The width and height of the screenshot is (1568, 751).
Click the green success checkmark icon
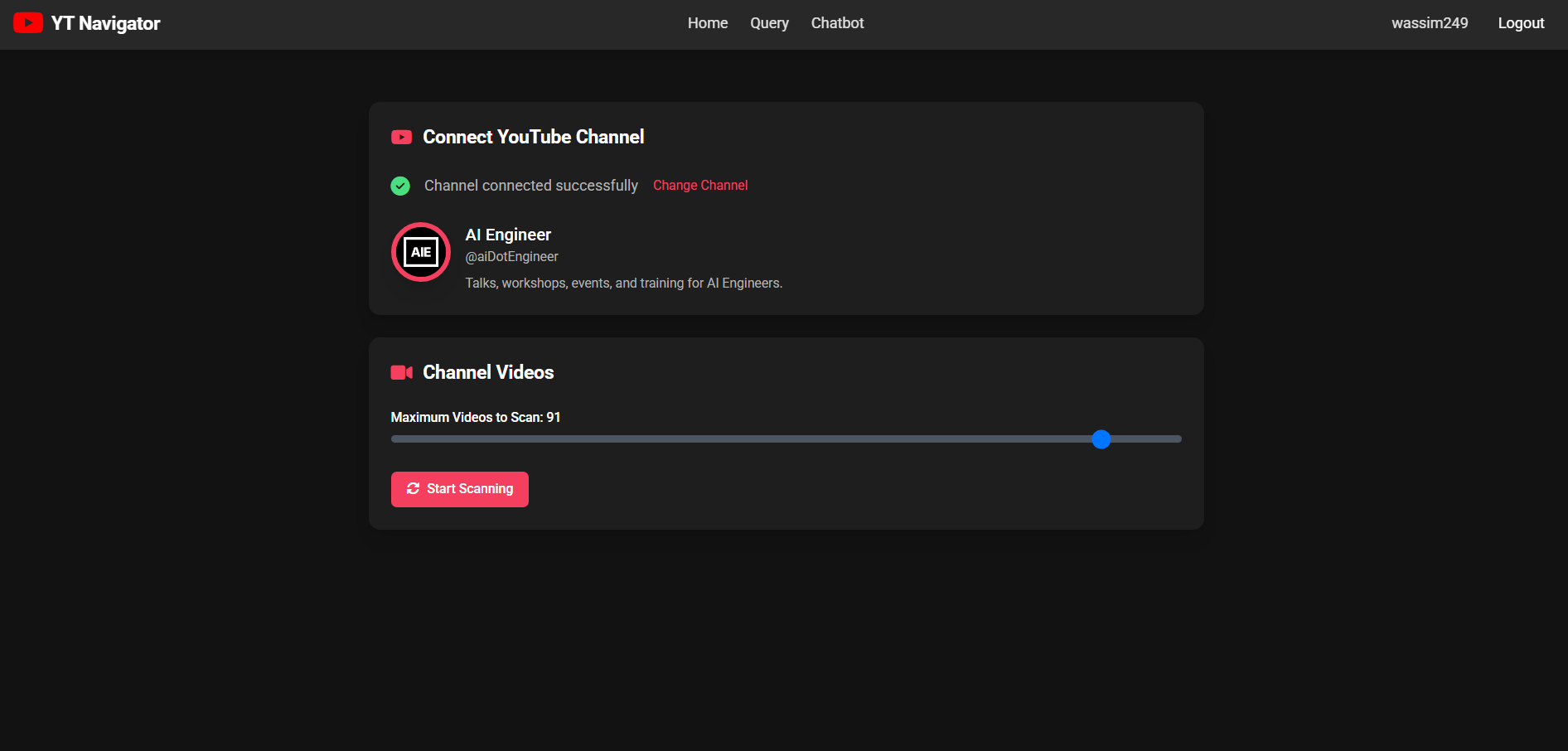tap(400, 186)
